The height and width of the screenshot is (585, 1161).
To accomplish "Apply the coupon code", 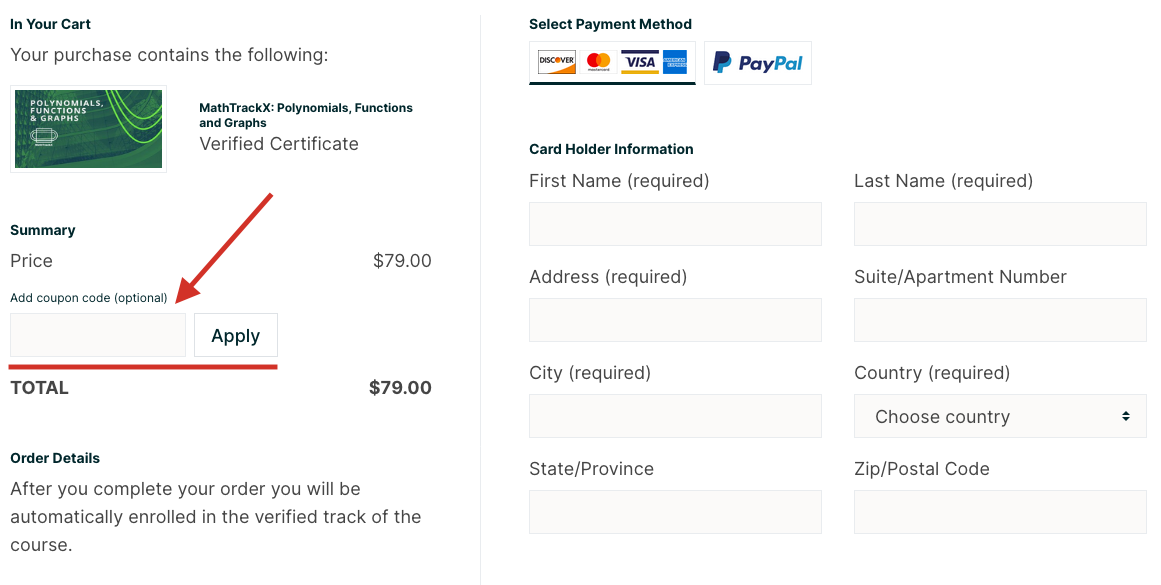I will [x=235, y=335].
